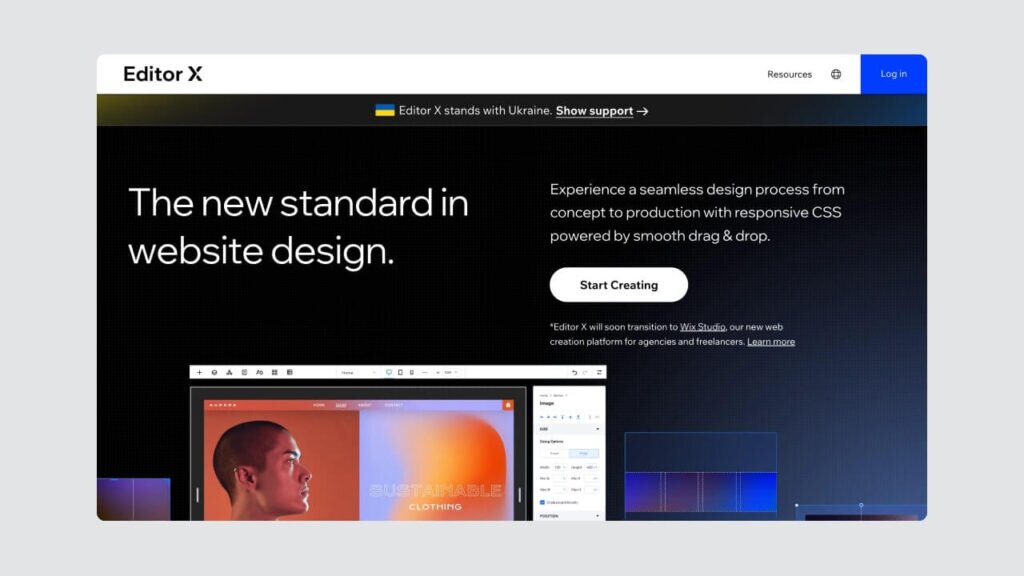
Task: Click the Log in button
Action: tap(893, 74)
